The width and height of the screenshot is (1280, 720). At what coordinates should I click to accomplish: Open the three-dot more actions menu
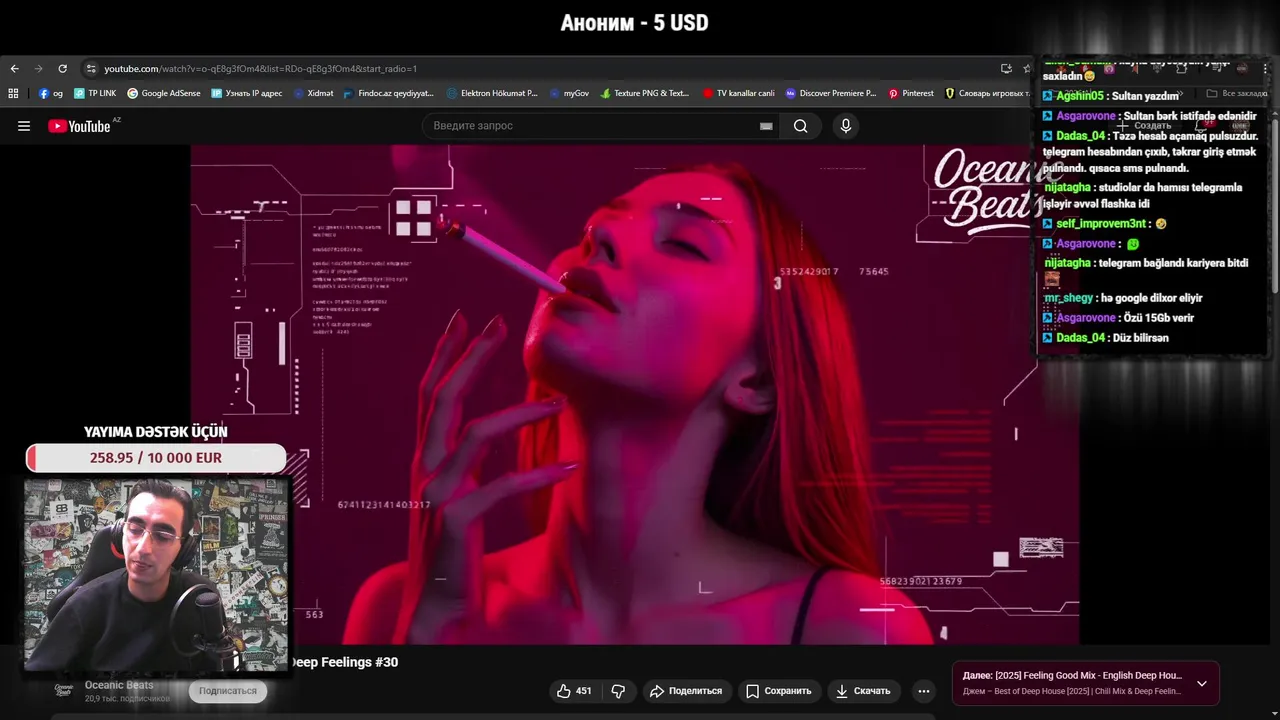click(924, 691)
